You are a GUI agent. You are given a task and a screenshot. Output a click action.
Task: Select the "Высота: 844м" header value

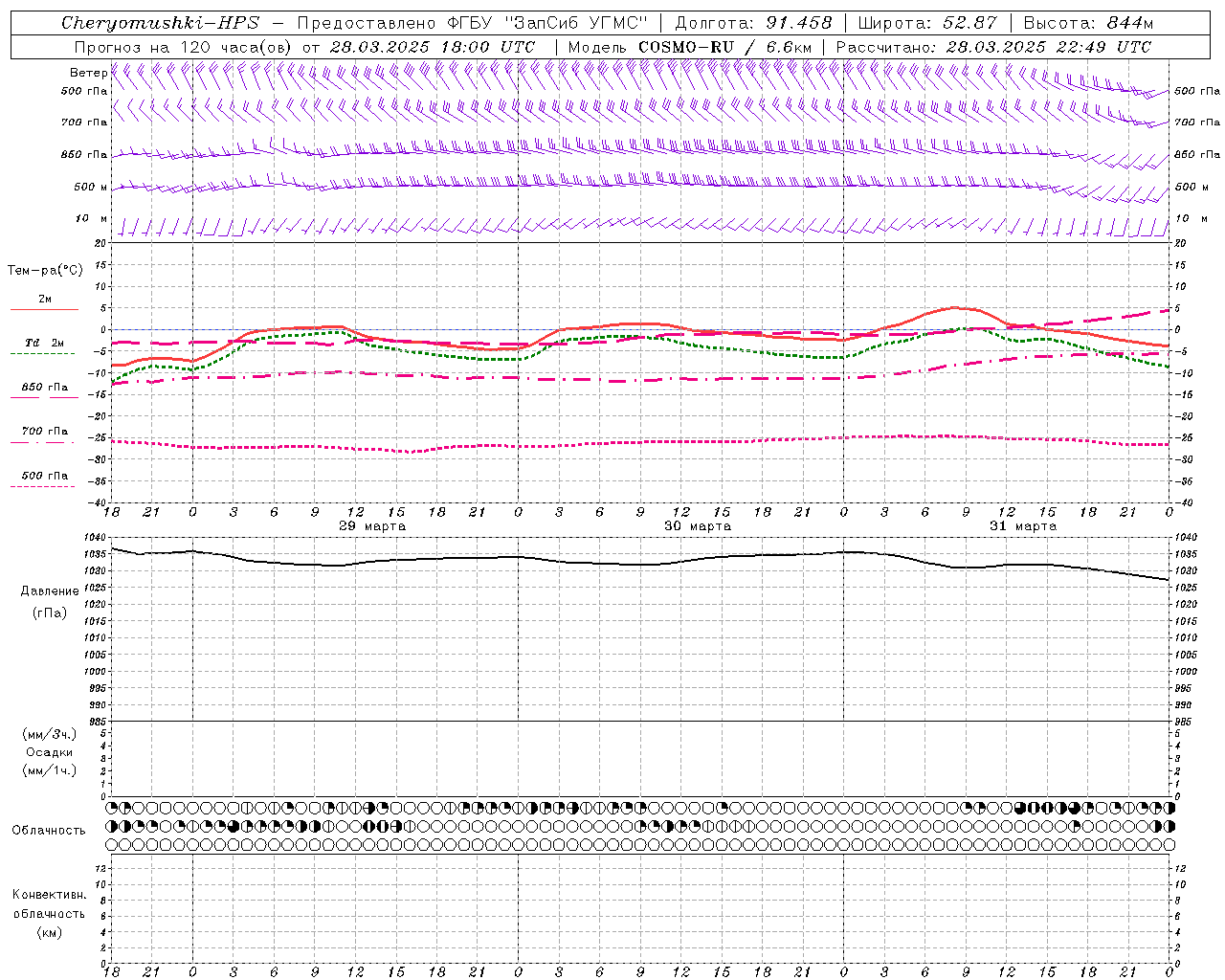click(x=1088, y=23)
